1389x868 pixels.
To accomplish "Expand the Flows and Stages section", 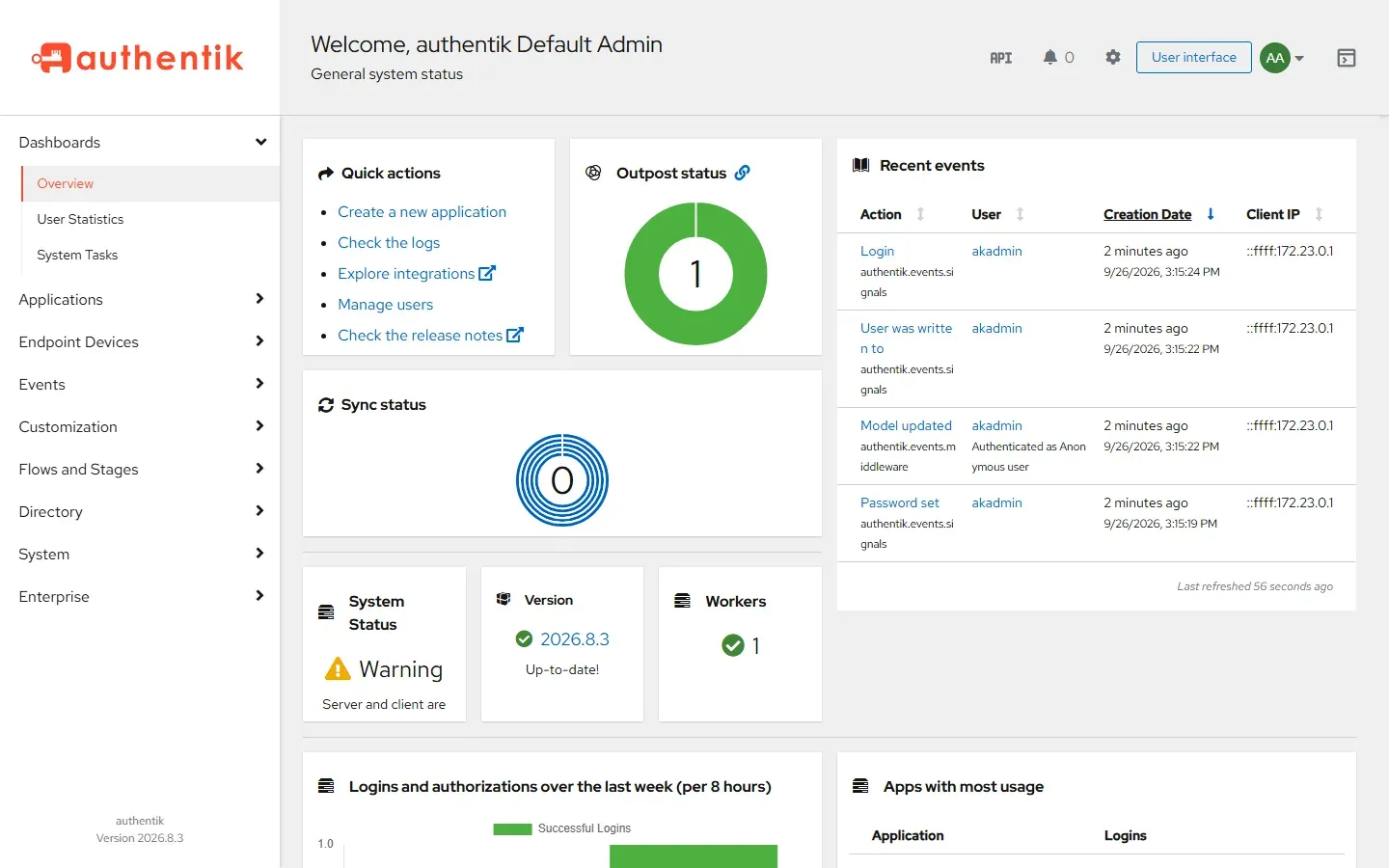I will (x=140, y=469).
